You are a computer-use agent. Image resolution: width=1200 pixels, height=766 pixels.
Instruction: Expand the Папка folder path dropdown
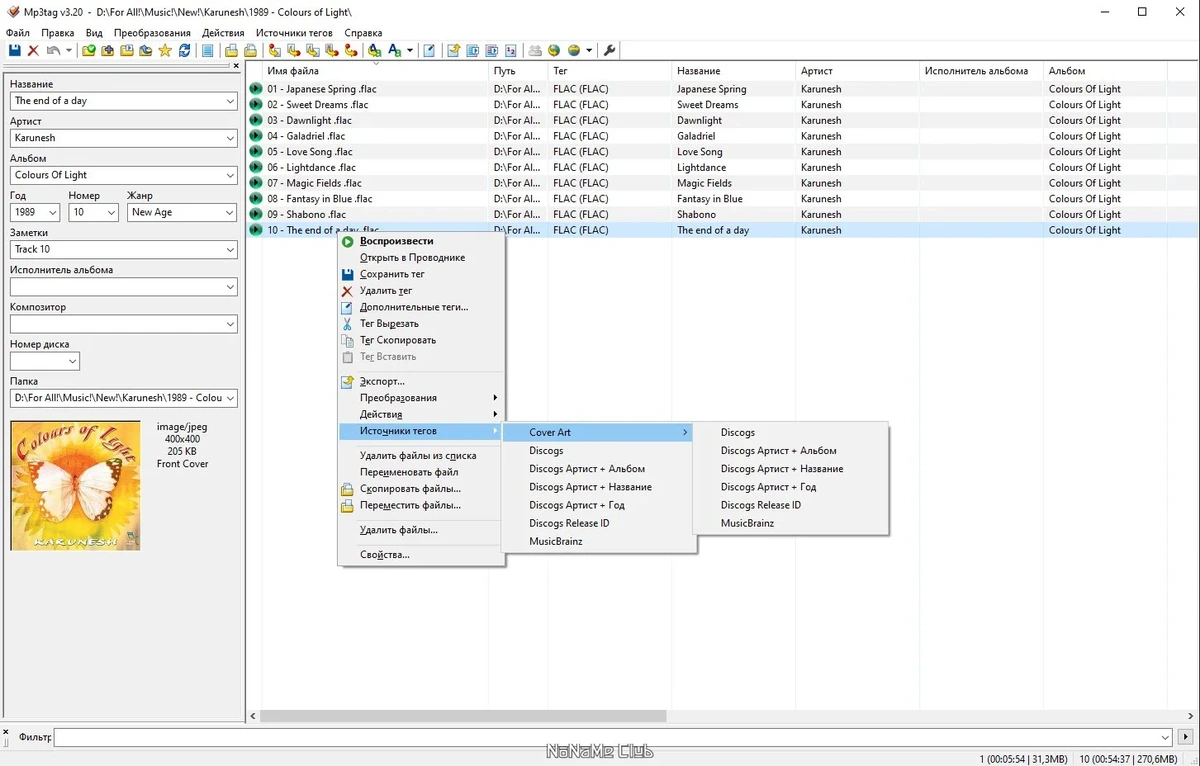point(230,398)
